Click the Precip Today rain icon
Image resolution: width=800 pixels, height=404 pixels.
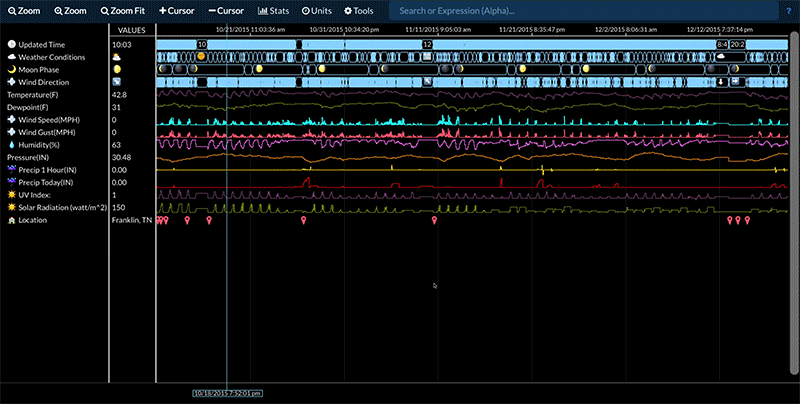(x=12, y=182)
